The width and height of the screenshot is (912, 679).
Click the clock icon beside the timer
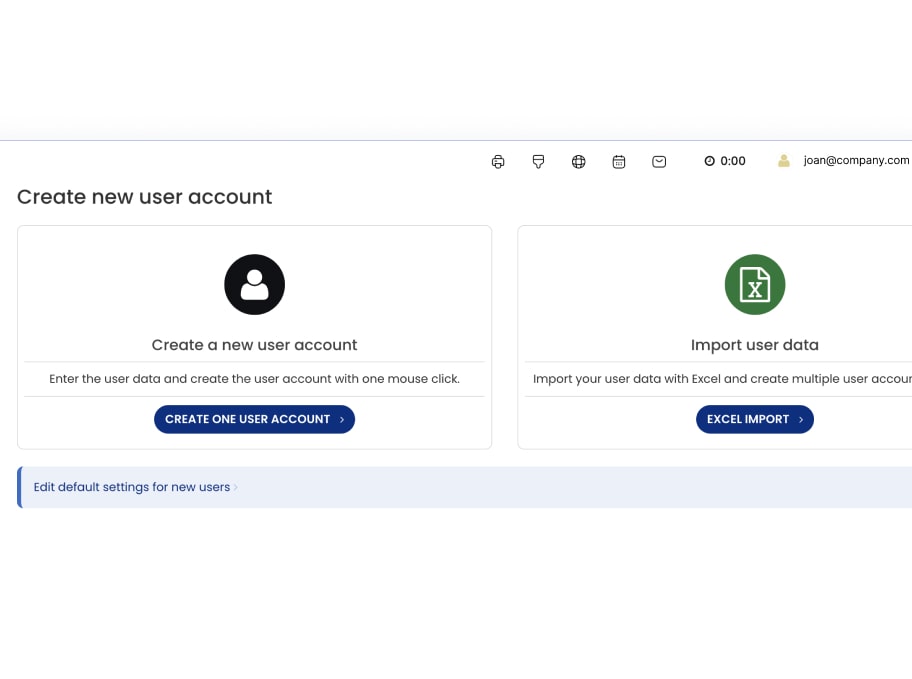[x=709, y=161]
